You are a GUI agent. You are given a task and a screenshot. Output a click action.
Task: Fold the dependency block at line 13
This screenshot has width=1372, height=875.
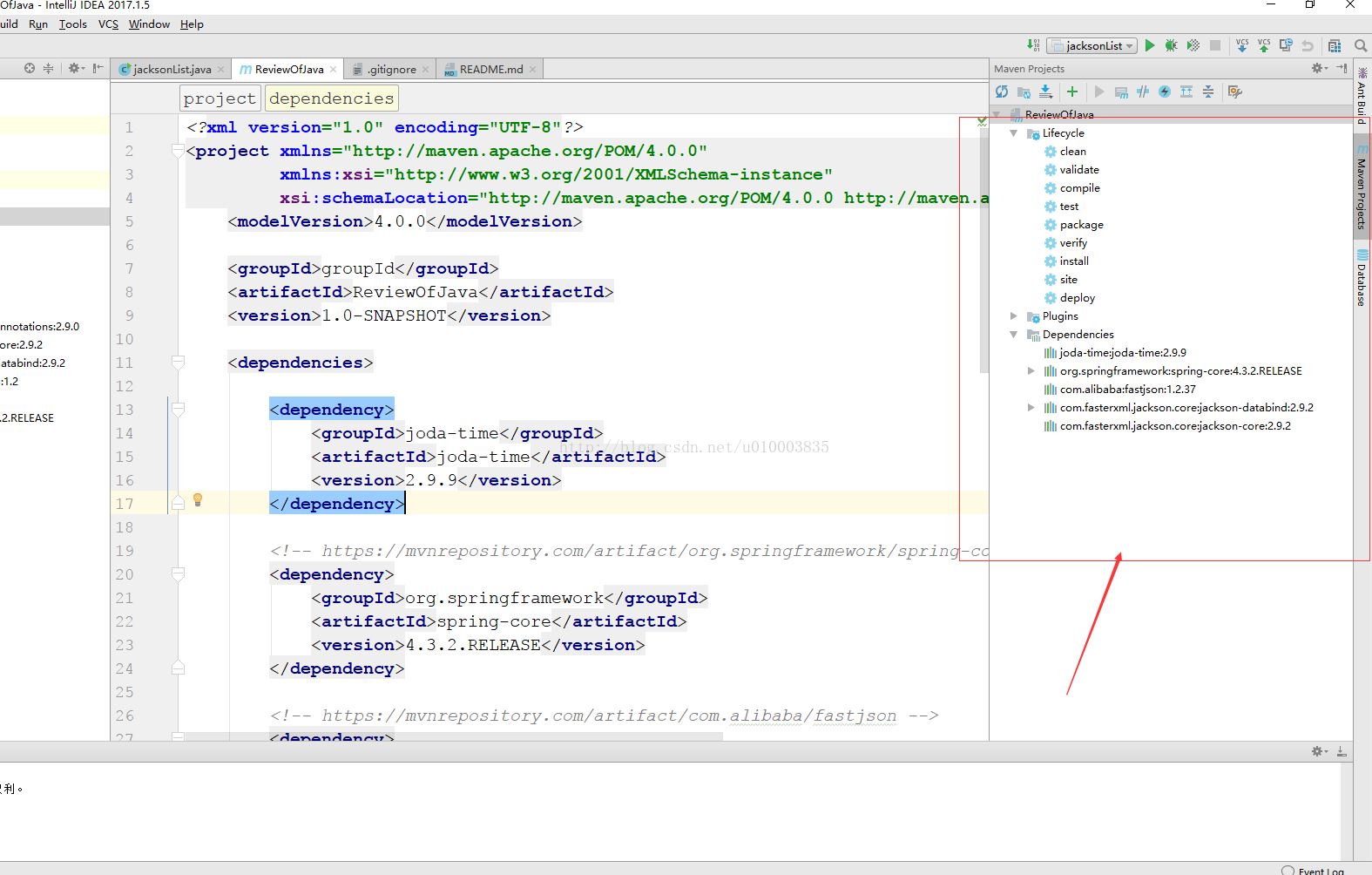(178, 410)
